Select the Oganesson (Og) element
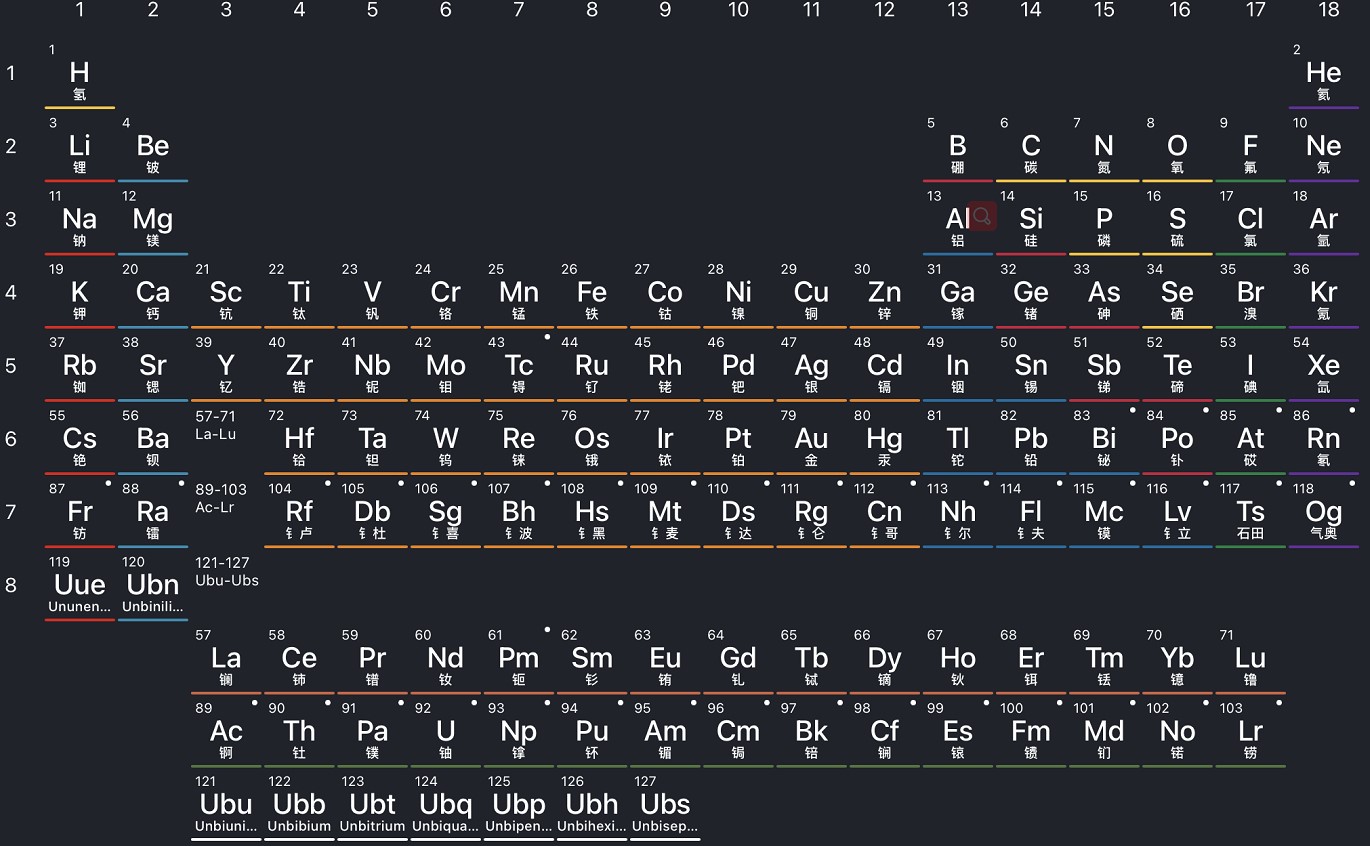 1323,515
